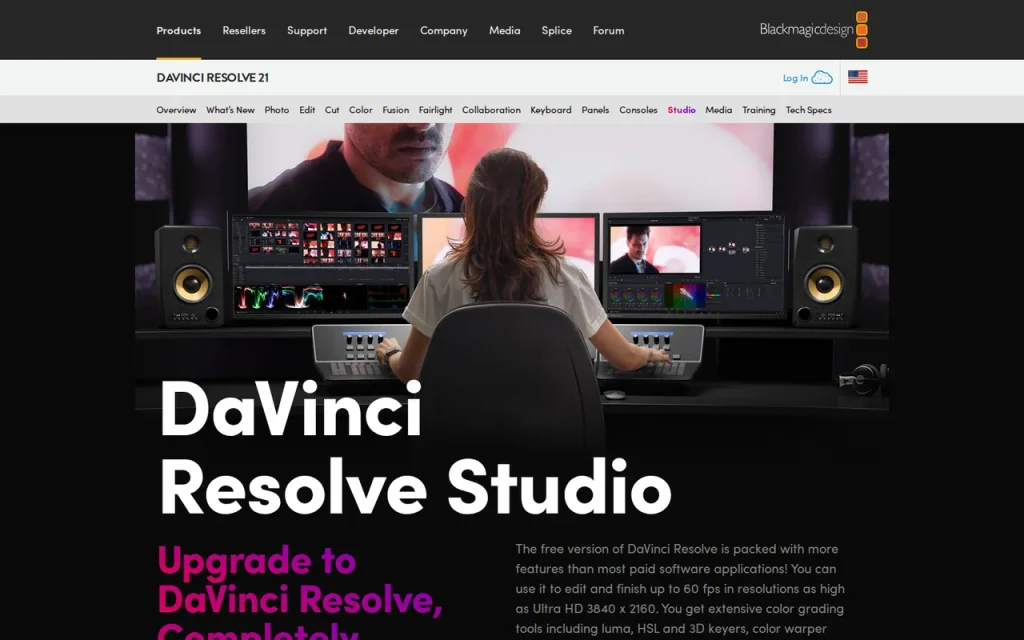Open the Support menu item

click(307, 31)
